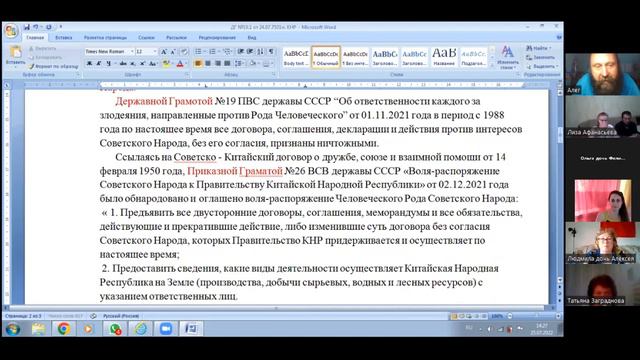Sort the selection alphabetically
This screenshot has height=360, width=640.
tap(260, 51)
